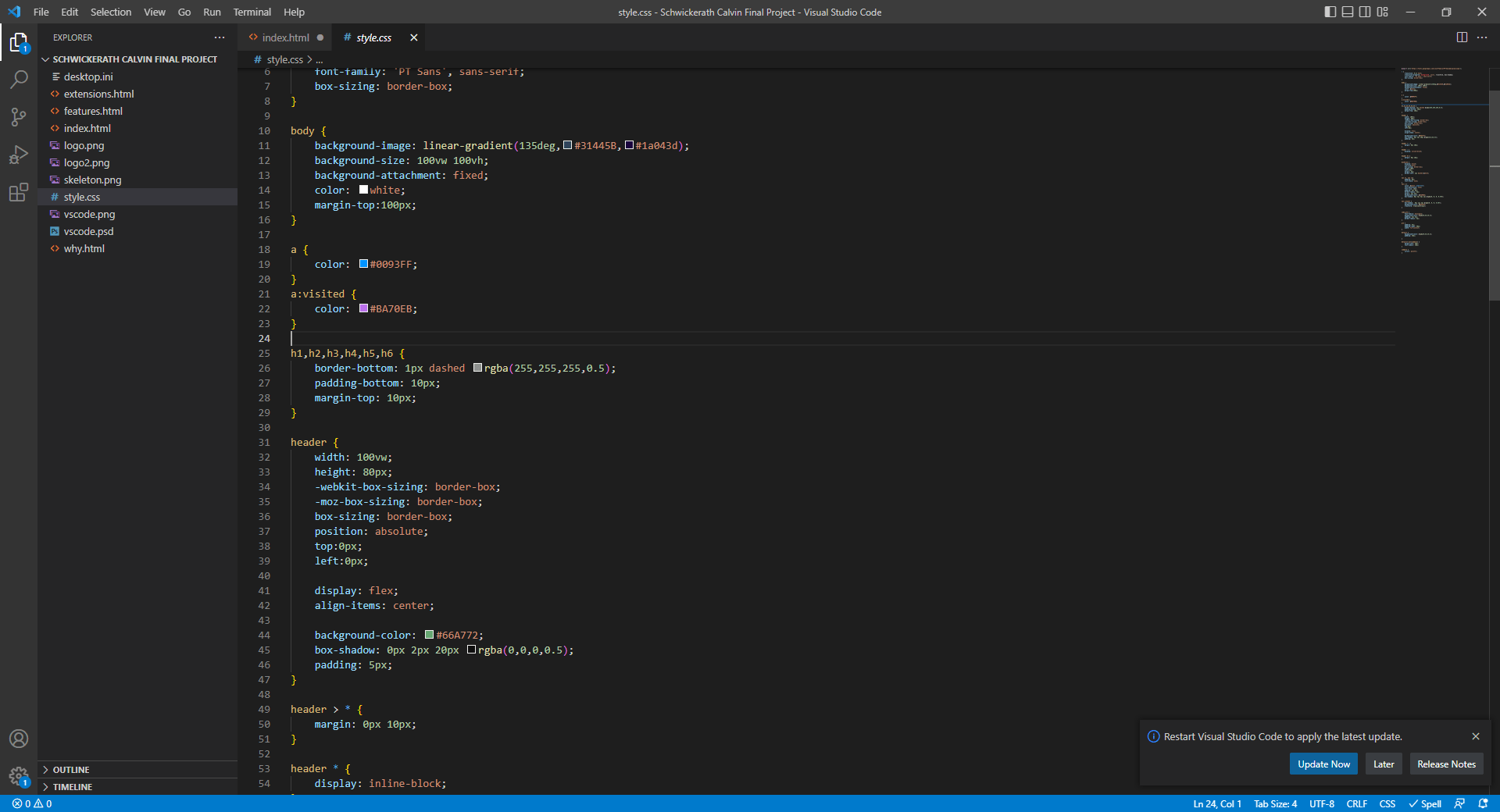Viewport: 1500px width, 812px height.
Task: Open the Search view icon
Action: click(x=19, y=80)
